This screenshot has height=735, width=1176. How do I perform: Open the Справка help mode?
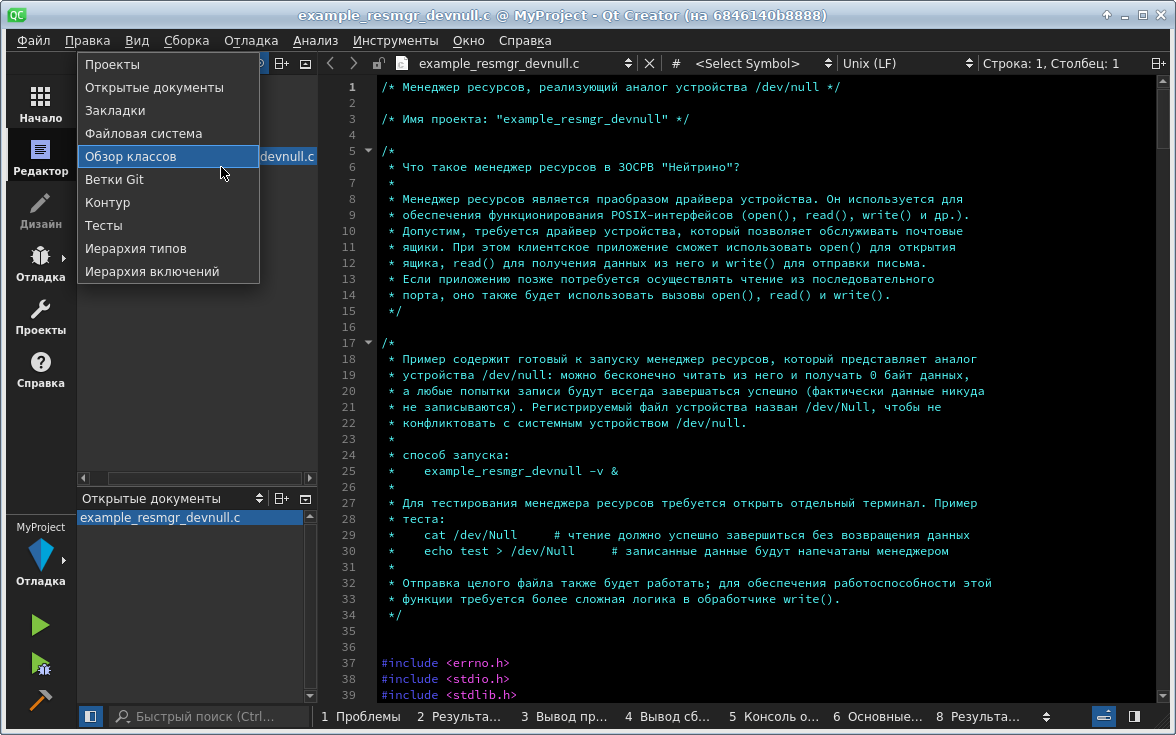tap(40, 370)
